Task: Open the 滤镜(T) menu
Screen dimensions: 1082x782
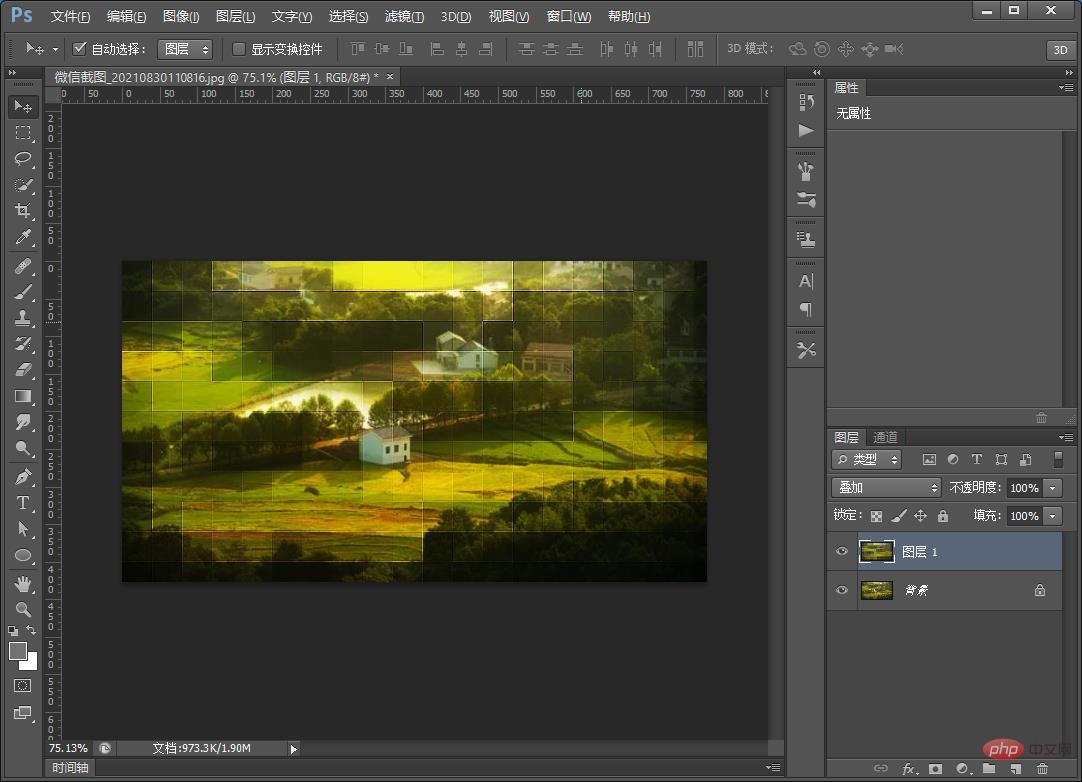Action: 404,17
